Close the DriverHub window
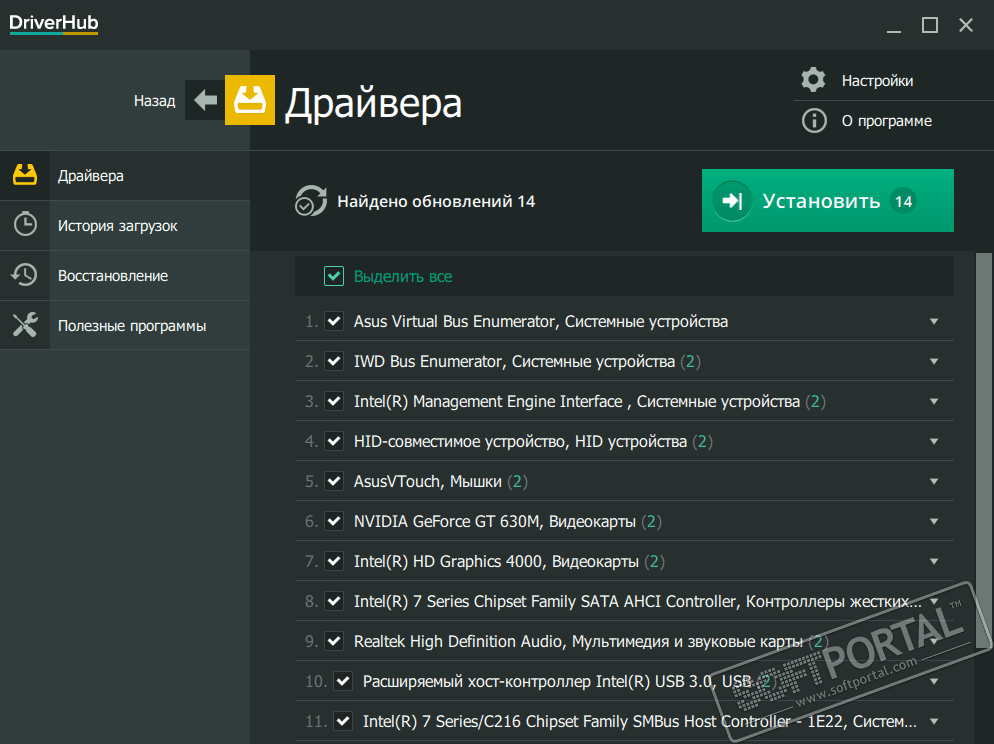Screen dimensions: 994x744 click(x=965, y=25)
